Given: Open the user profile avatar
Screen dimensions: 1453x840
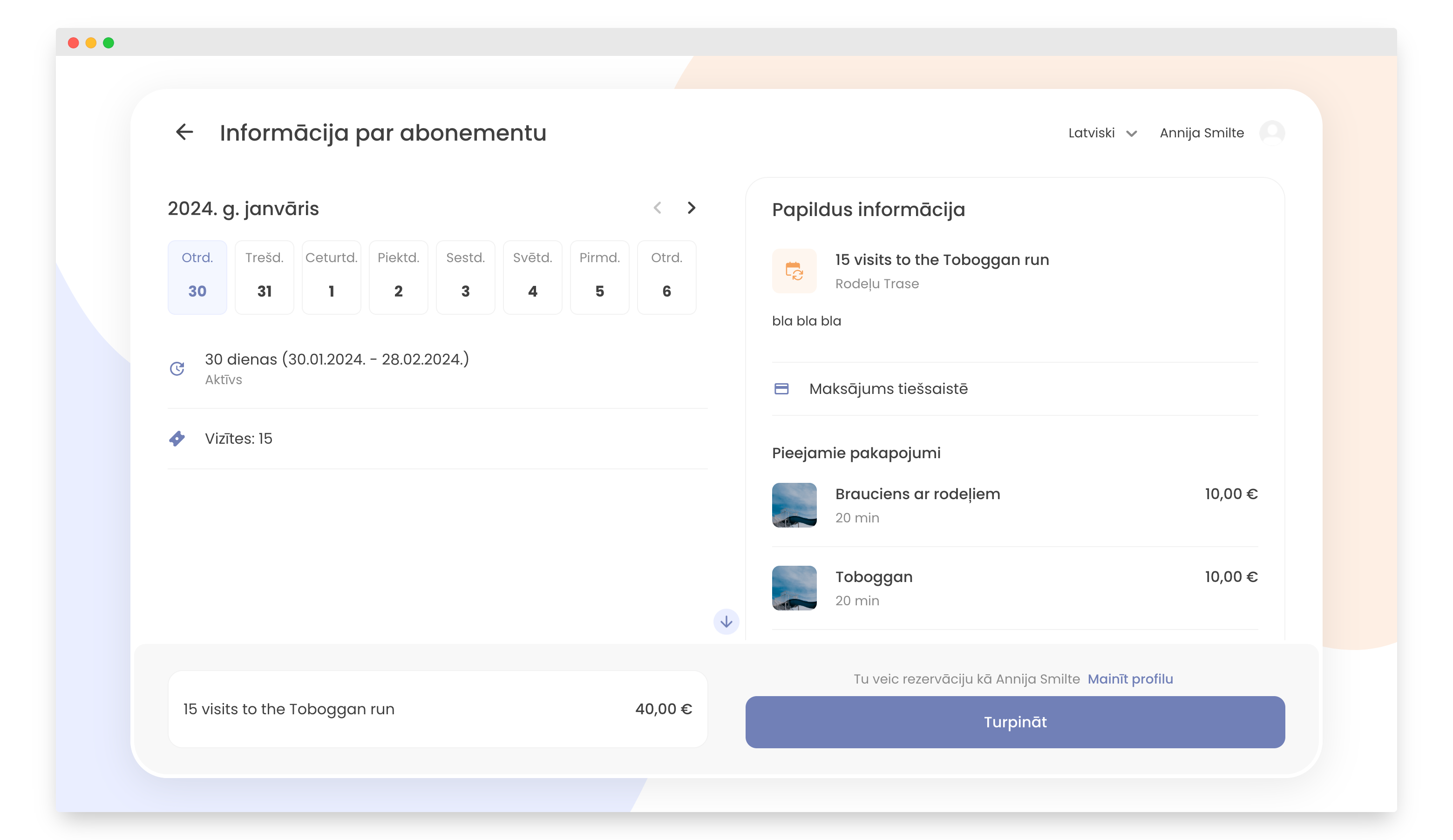Looking at the screenshot, I should pyautogui.click(x=1271, y=133).
